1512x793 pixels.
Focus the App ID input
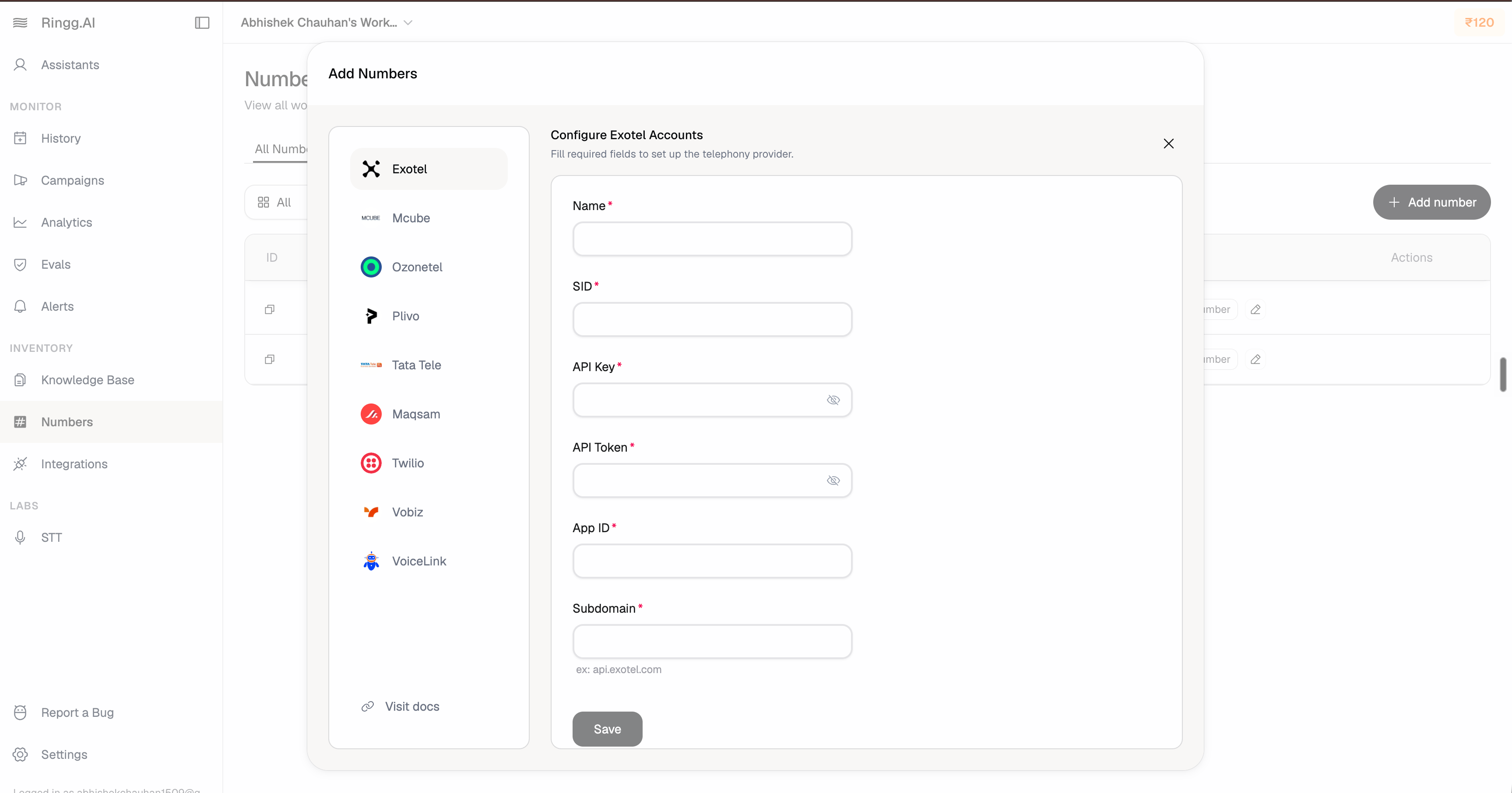click(x=712, y=560)
